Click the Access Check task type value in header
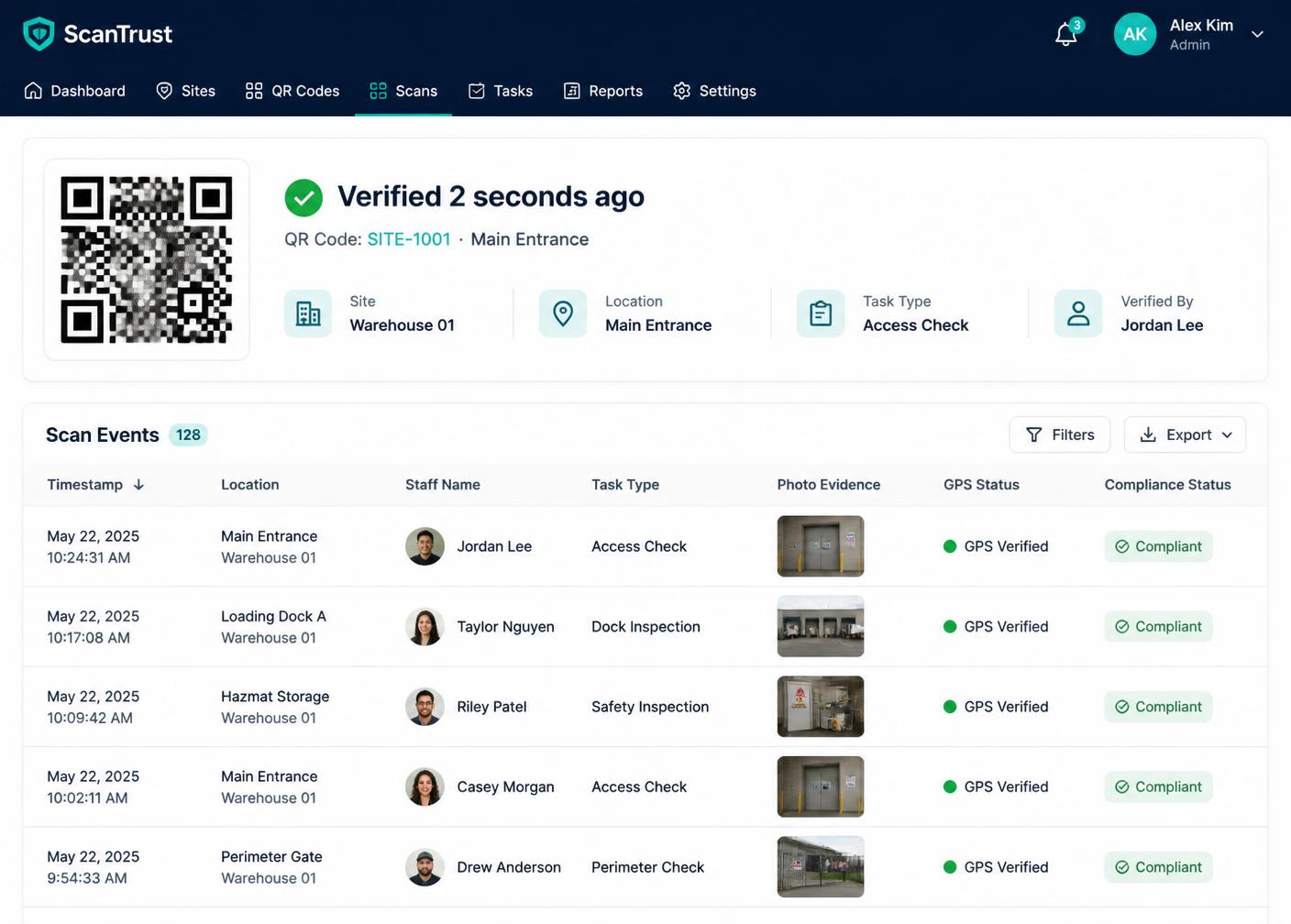The image size is (1291, 924). 916,325
